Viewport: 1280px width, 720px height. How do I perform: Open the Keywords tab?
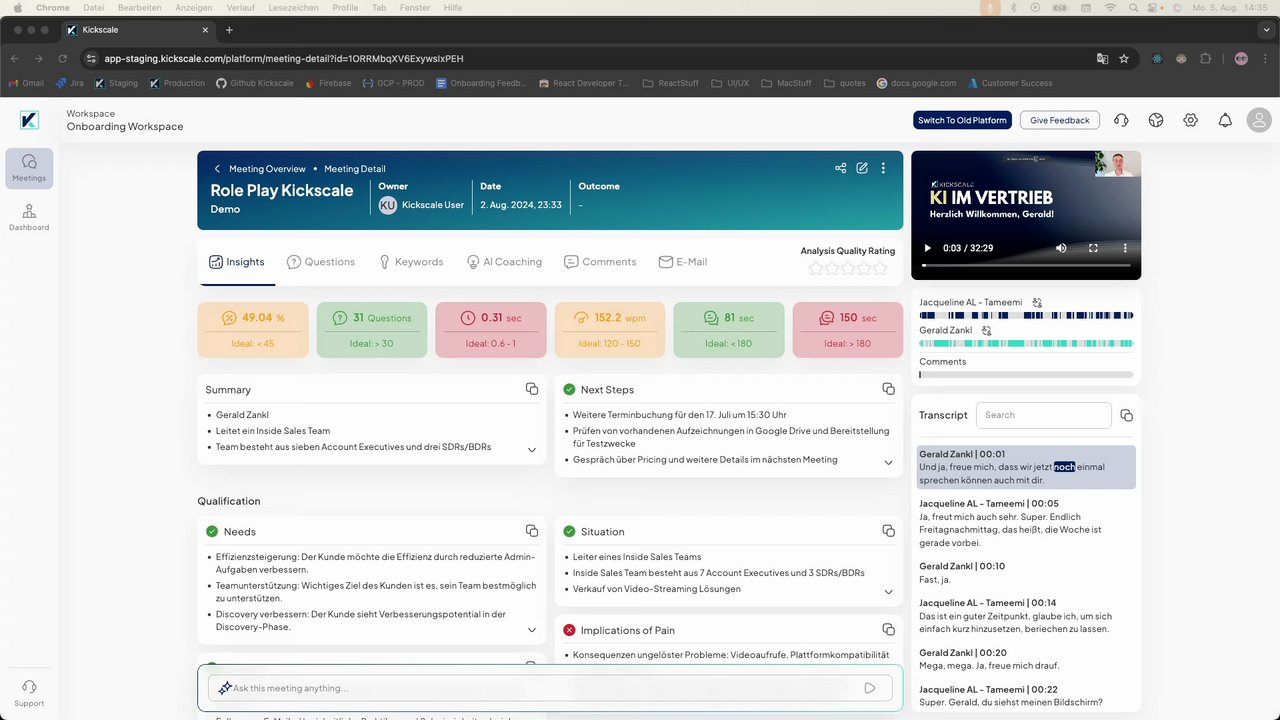pyautogui.click(x=411, y=262)
